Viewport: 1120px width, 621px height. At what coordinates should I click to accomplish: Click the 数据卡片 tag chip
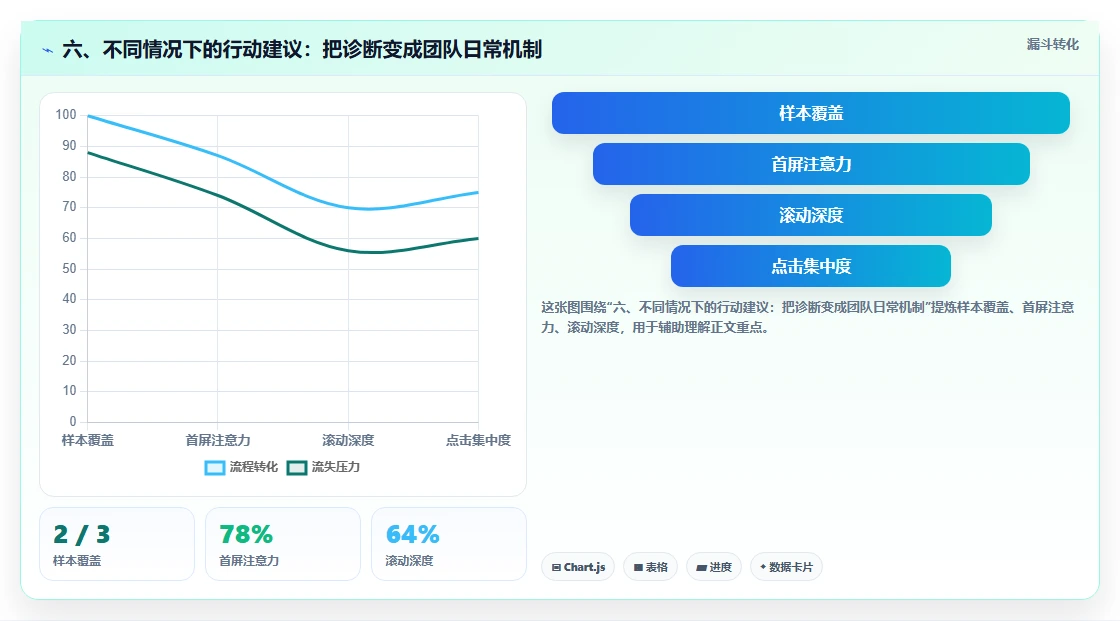click(x=786, y=567)
